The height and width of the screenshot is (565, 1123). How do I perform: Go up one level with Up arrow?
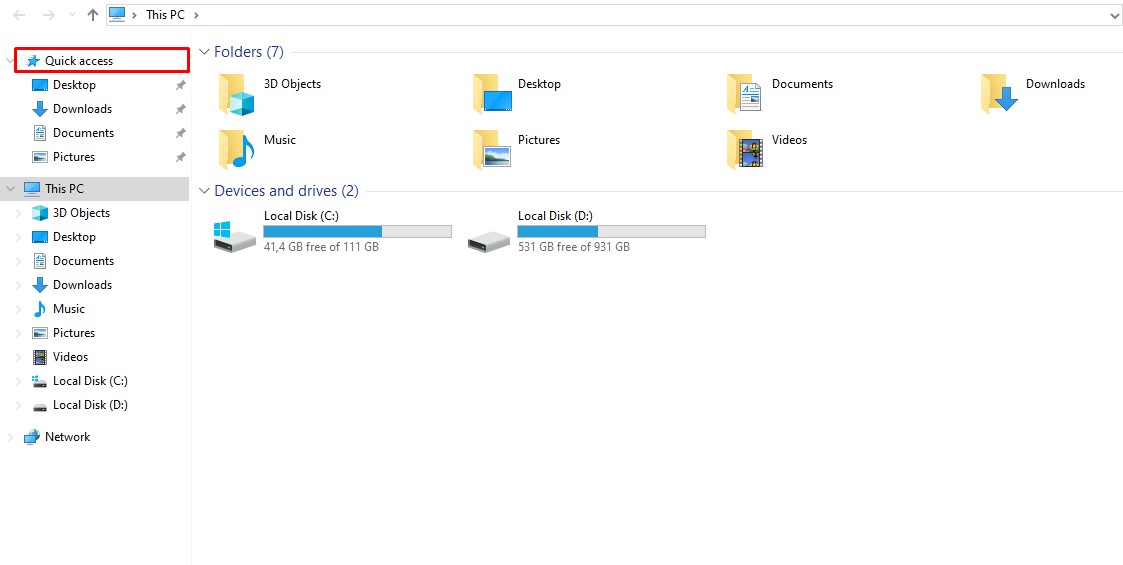92,14
